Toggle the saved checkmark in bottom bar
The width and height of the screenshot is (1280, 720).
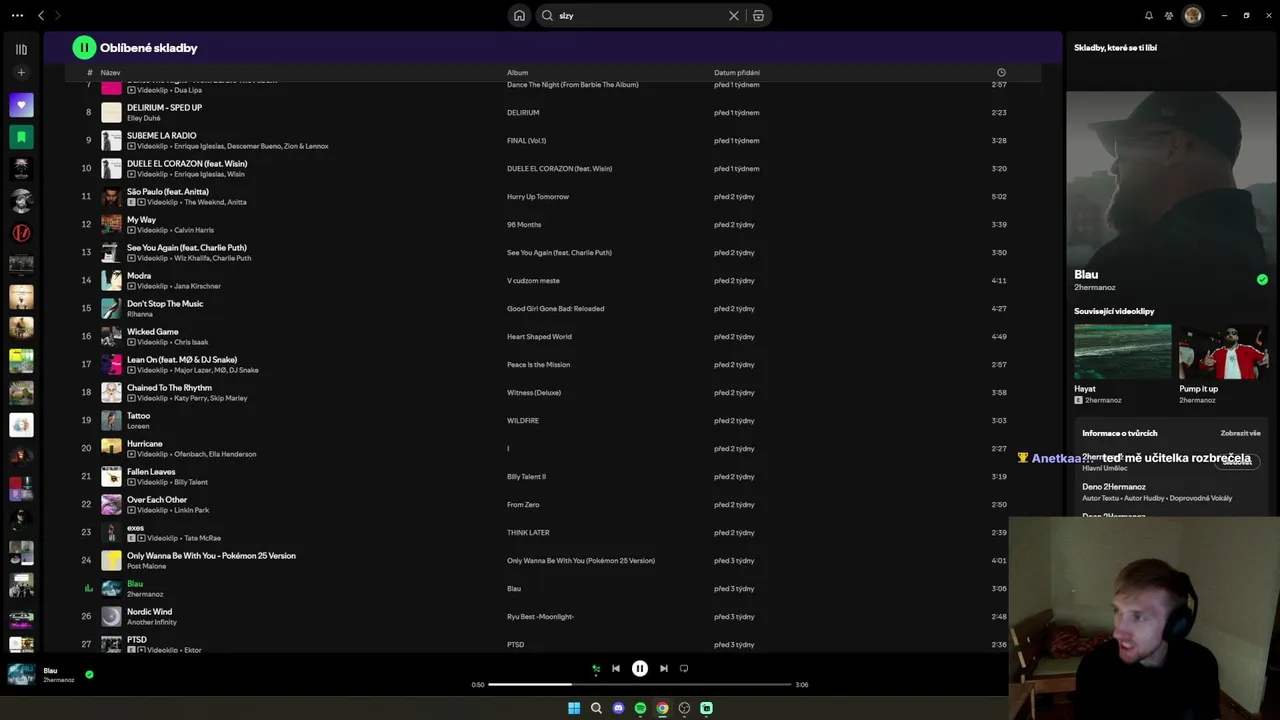coord(89,675)
